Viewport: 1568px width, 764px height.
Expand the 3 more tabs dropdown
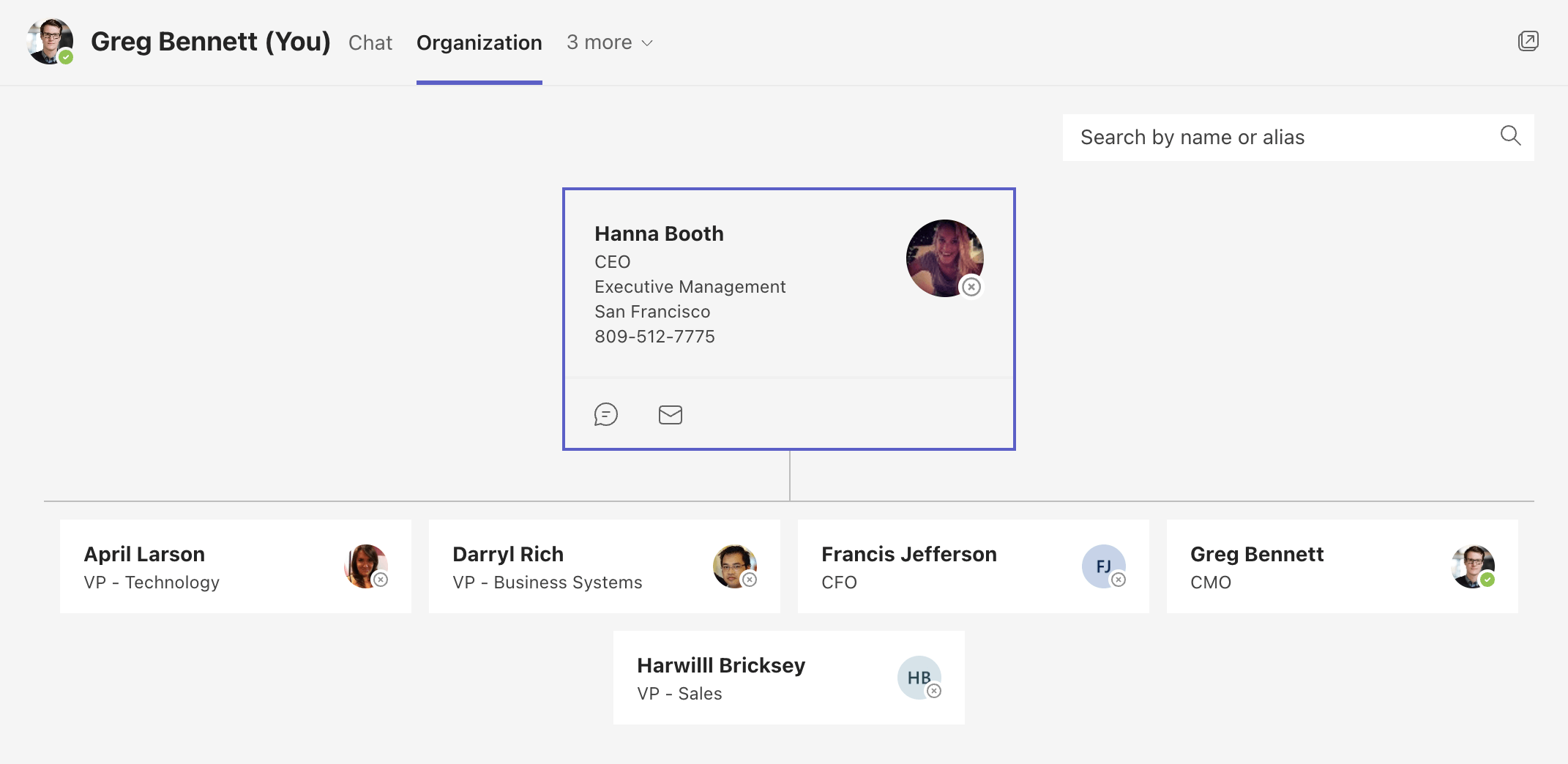click(x=609, y=42)
